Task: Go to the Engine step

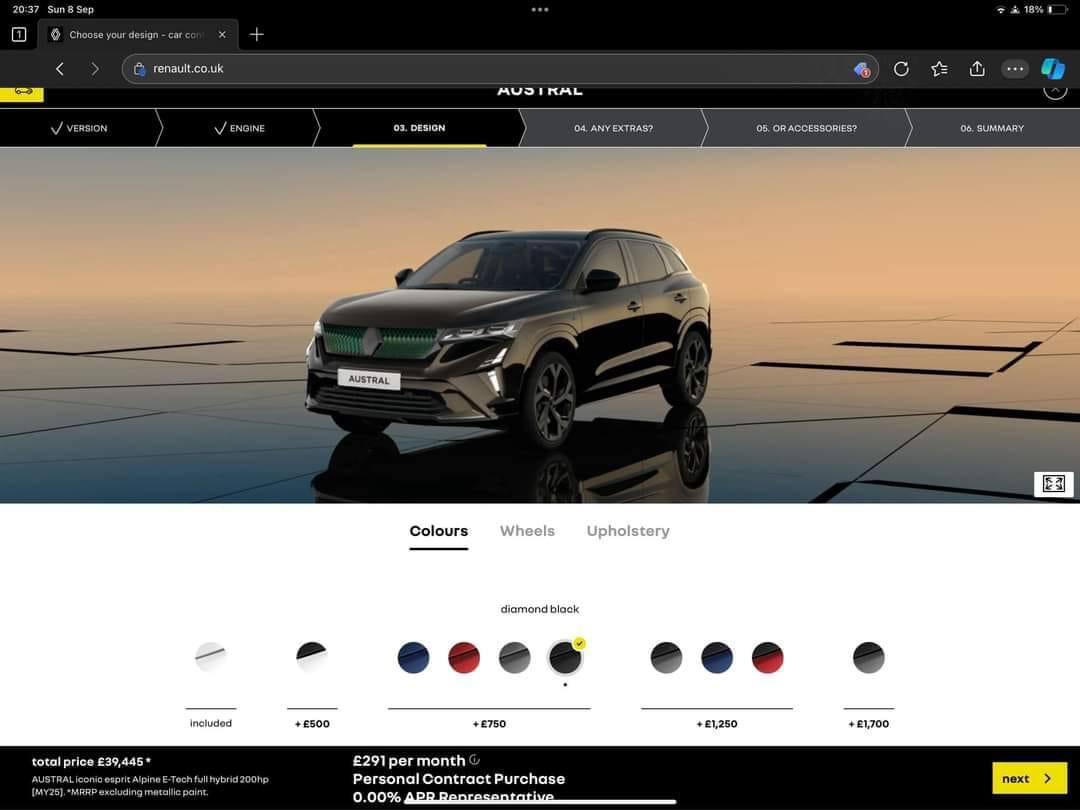Action: (240, 128)
